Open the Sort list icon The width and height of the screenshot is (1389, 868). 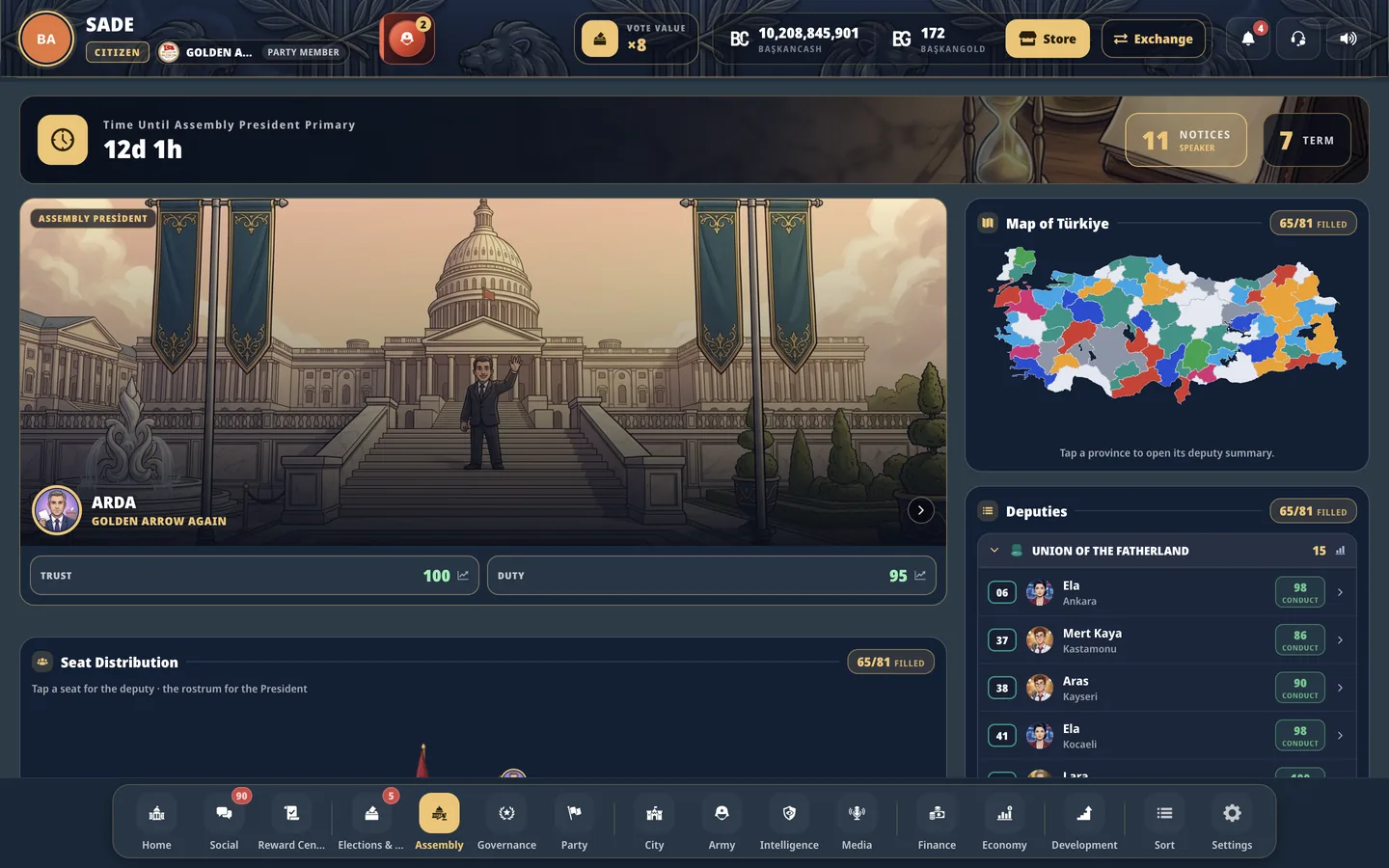point(1164,824)
